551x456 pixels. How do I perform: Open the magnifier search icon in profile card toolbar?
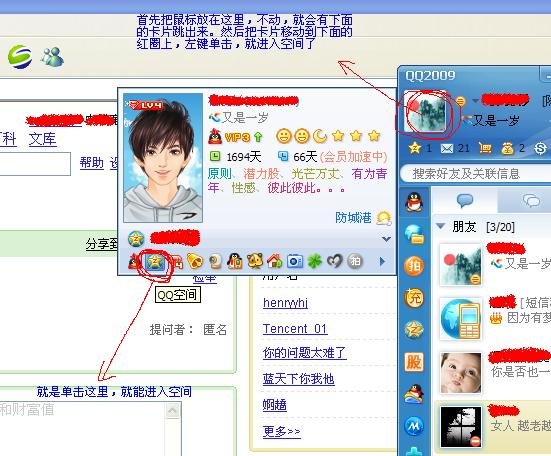click(x=215, y=261)
